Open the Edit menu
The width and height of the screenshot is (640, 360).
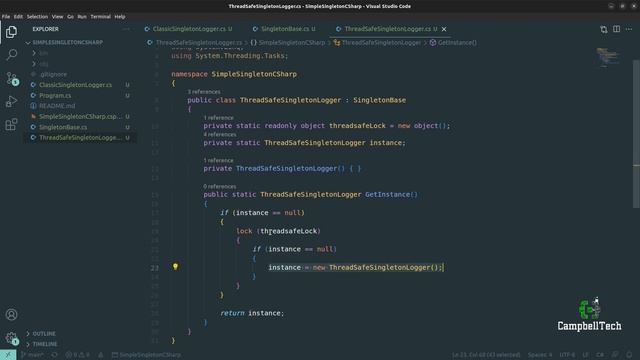18,17
